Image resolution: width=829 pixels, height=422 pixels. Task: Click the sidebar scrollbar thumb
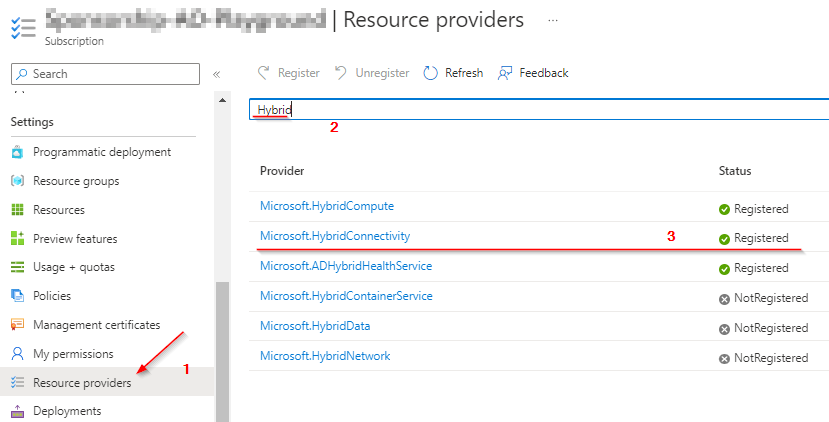[x=223, y=351]
